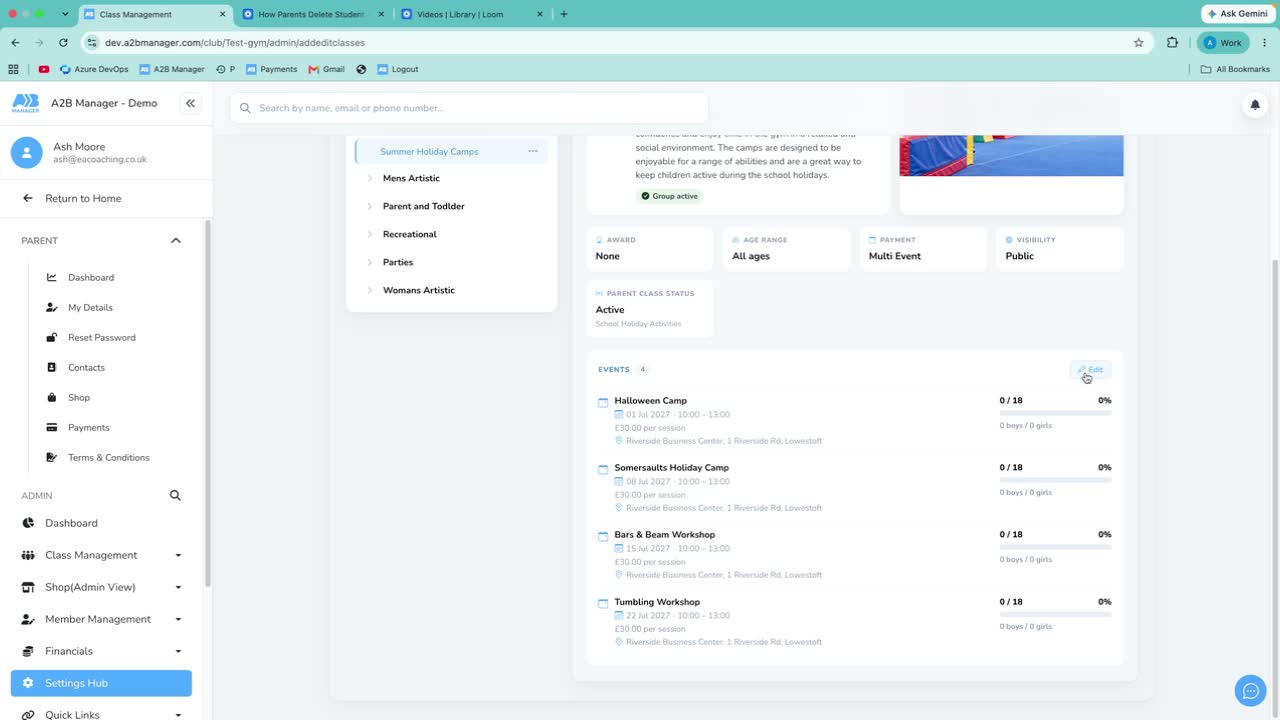Focus the name, email or phone search field
1280x720 pixels.
point(469,108)
